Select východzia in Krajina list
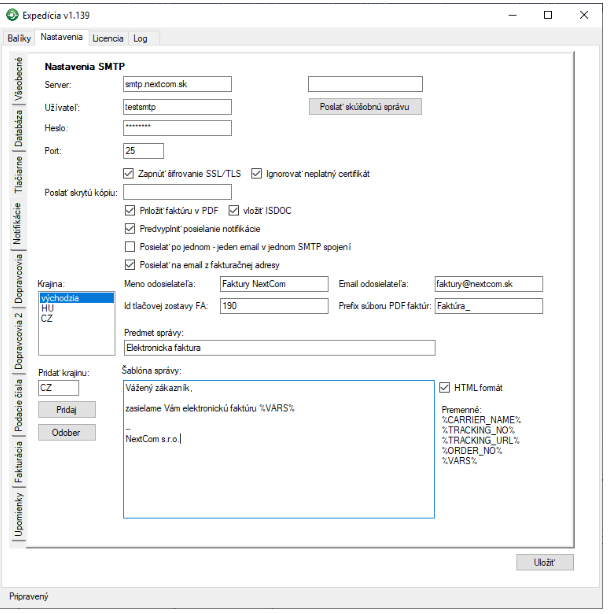This screenshot has width=609, height=614. click(x=77, y=298)
